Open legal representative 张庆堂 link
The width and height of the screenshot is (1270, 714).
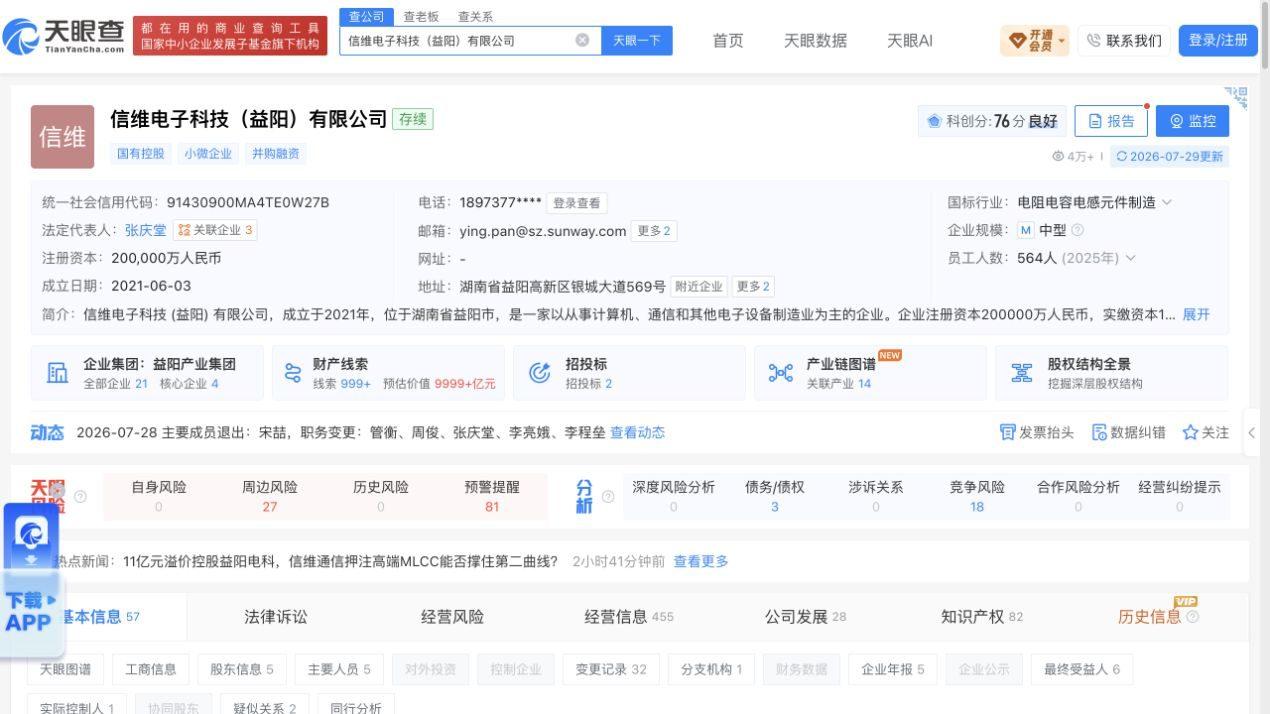(x=146, y=230)
